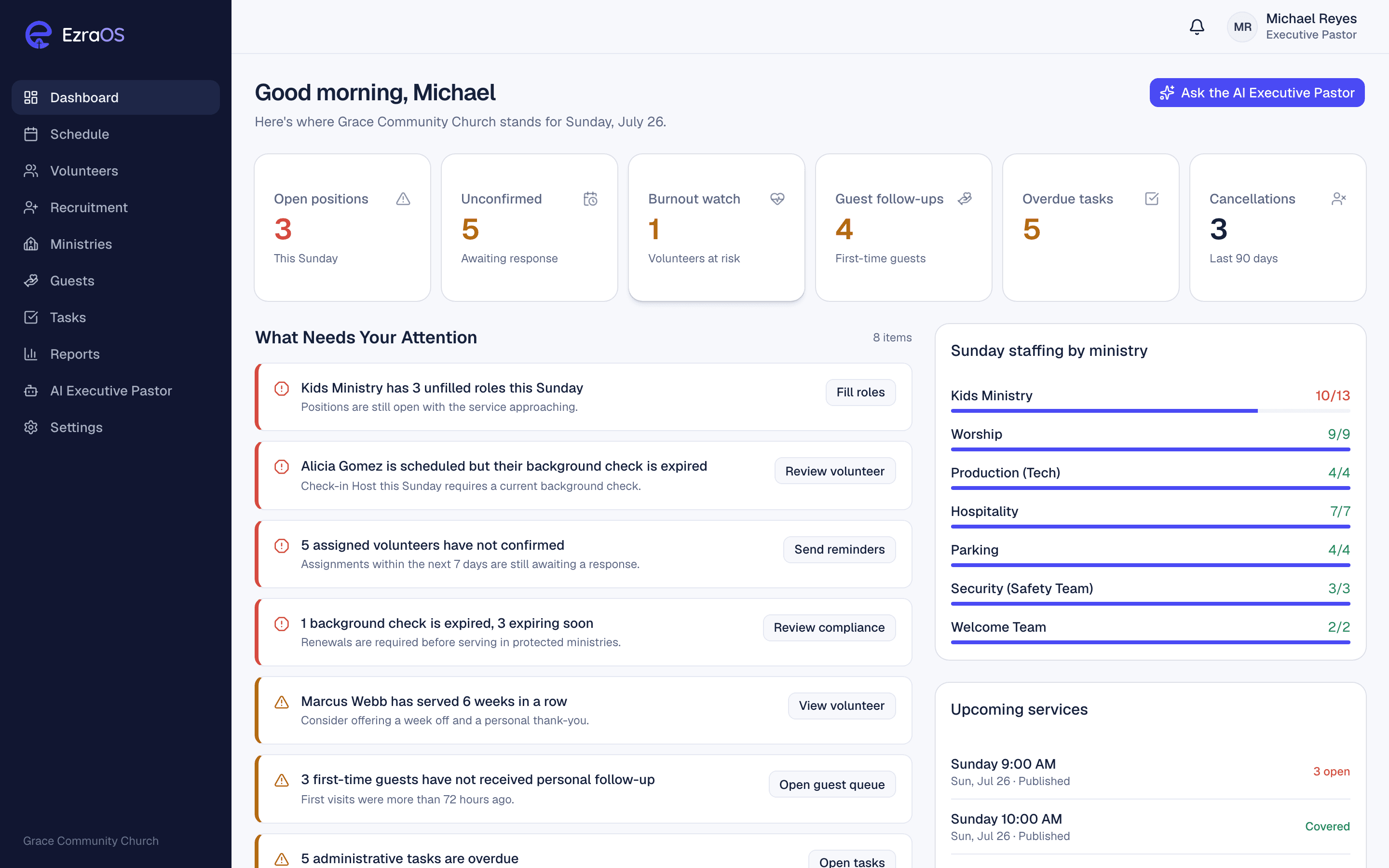
Task: Click the warning icon beside first-time guests item
Action: pyautogui.click(x=281, y=780)
